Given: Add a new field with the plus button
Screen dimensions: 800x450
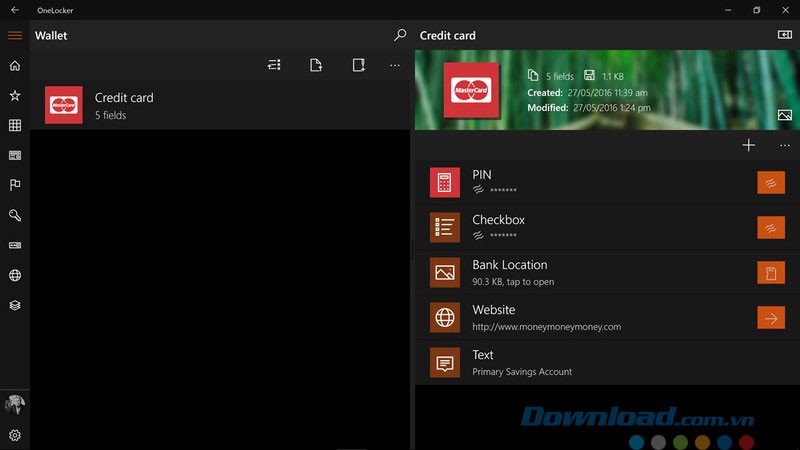Looking at the screenshot, I should click(748, 145).
